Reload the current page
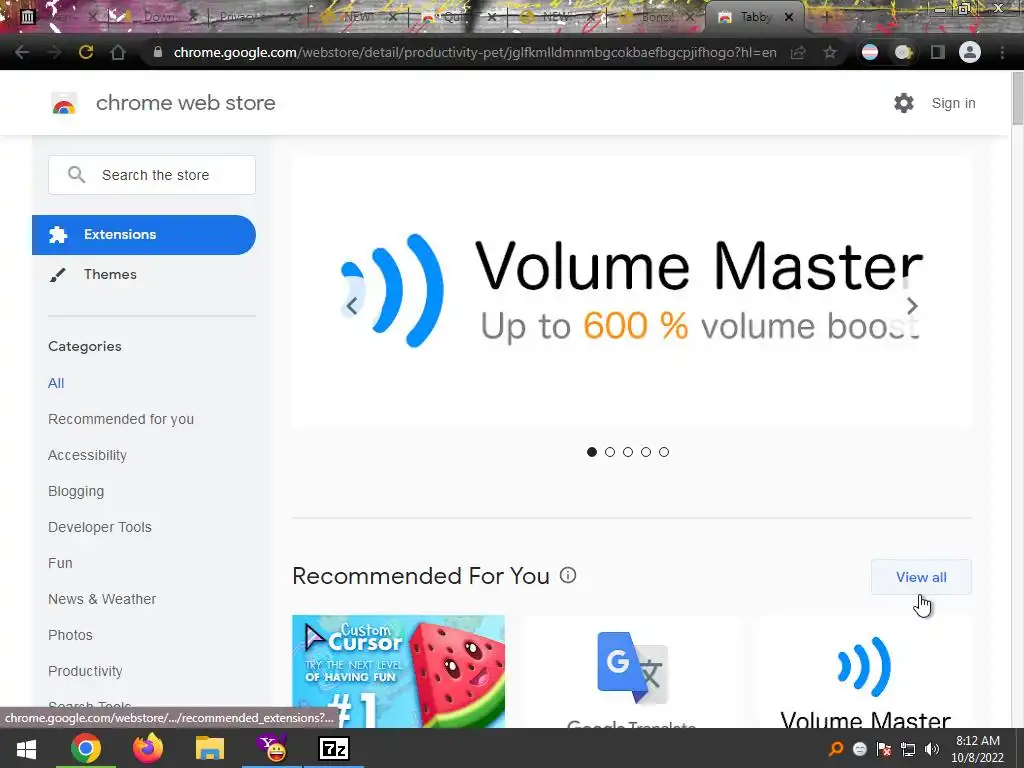This screenshot has height=768, width=1024. tap(86, 52)
